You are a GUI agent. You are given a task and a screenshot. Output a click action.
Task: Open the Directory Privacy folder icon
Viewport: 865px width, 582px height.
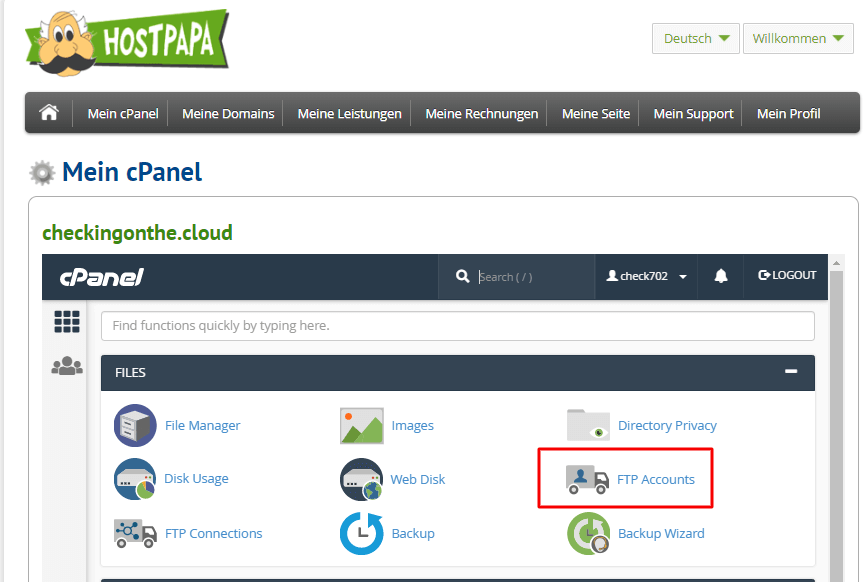tap(588, 425)
